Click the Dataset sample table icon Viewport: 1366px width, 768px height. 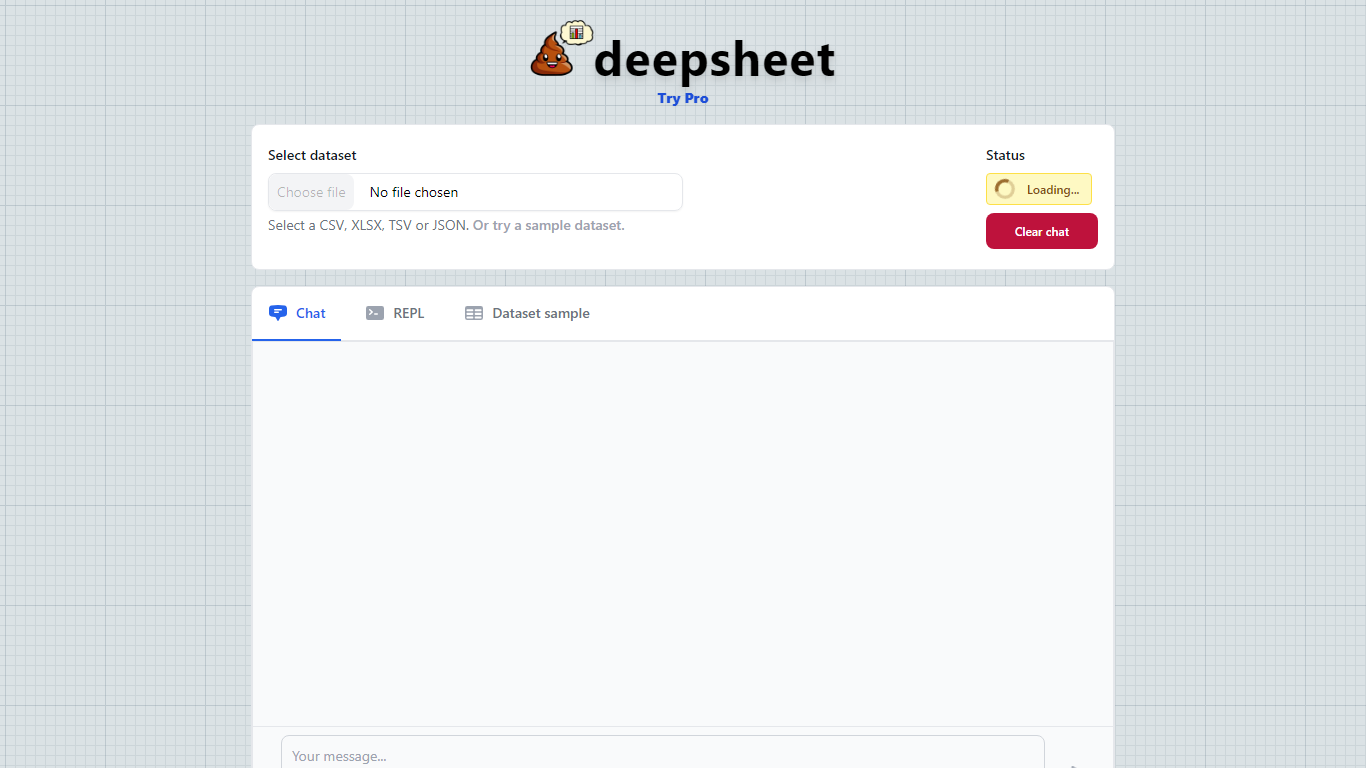click(474, 313)
